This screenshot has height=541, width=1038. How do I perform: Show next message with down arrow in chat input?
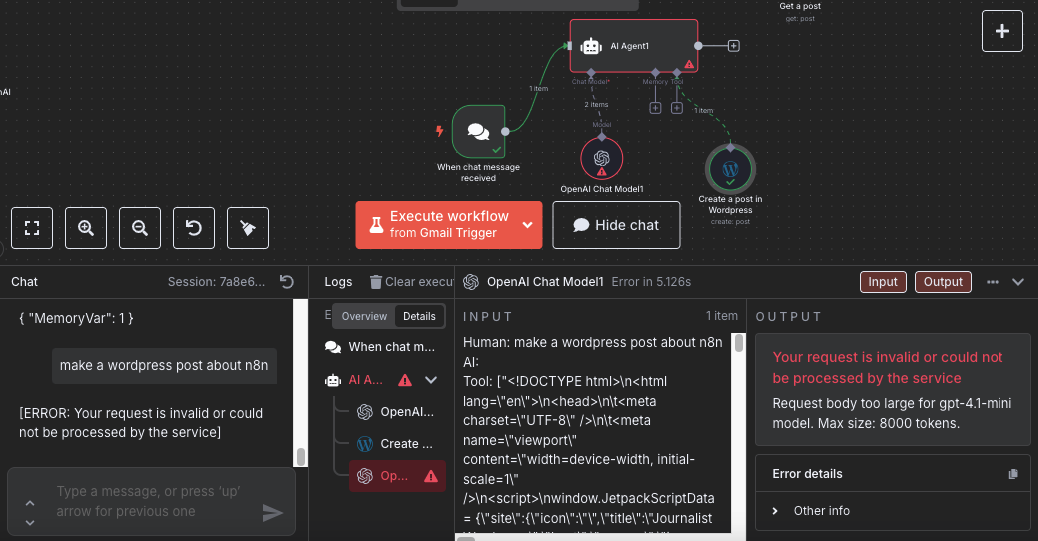point(30,522)
